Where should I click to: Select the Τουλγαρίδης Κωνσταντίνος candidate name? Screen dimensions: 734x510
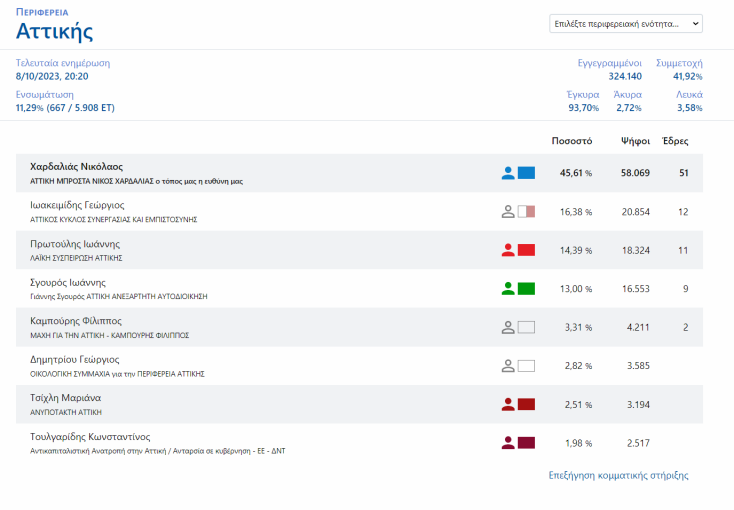tap(90, 436)
